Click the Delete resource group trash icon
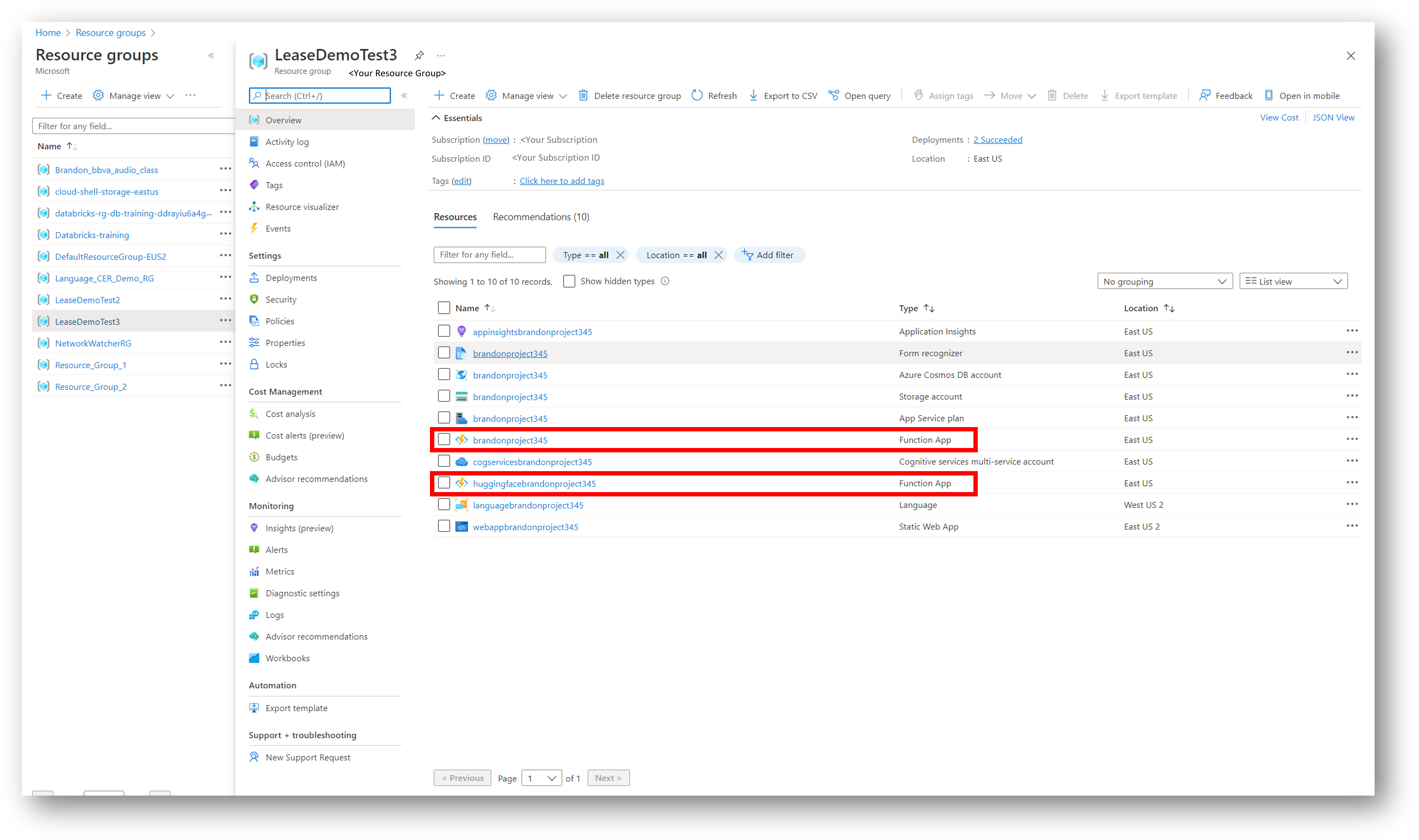The width and height of the screenshot is (1419, 840). coord(583,96)
